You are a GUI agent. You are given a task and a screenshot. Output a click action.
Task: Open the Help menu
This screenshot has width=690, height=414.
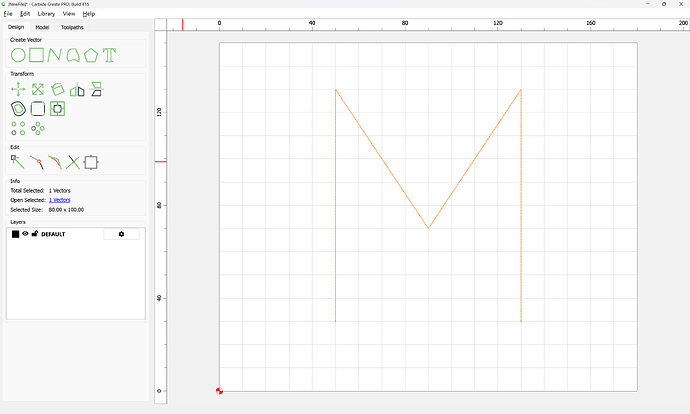tap(89, 14)
